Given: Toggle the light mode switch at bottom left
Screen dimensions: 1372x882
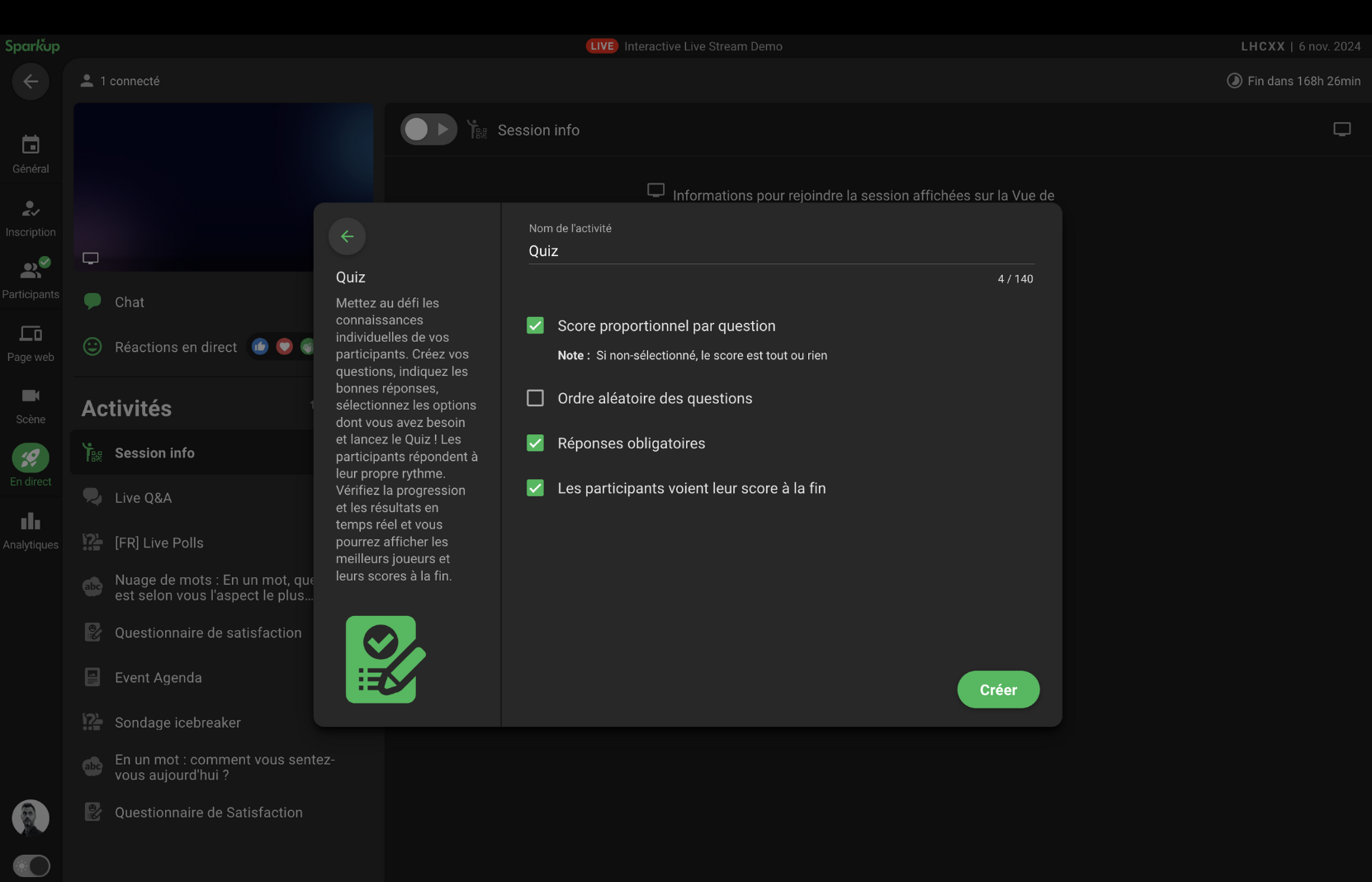Looking at the screenshot, I should click(x=31, y=865).
